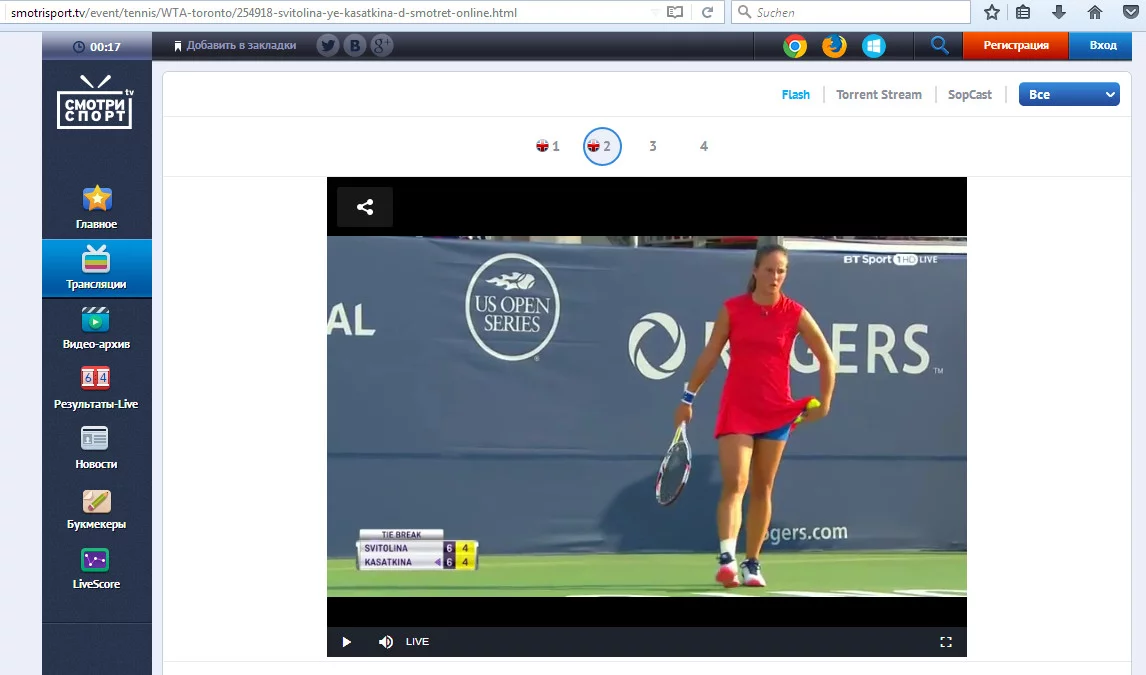Open the Видео-архив clapperboard icon
Screen dimensions: 1146x675
point(95,319)
